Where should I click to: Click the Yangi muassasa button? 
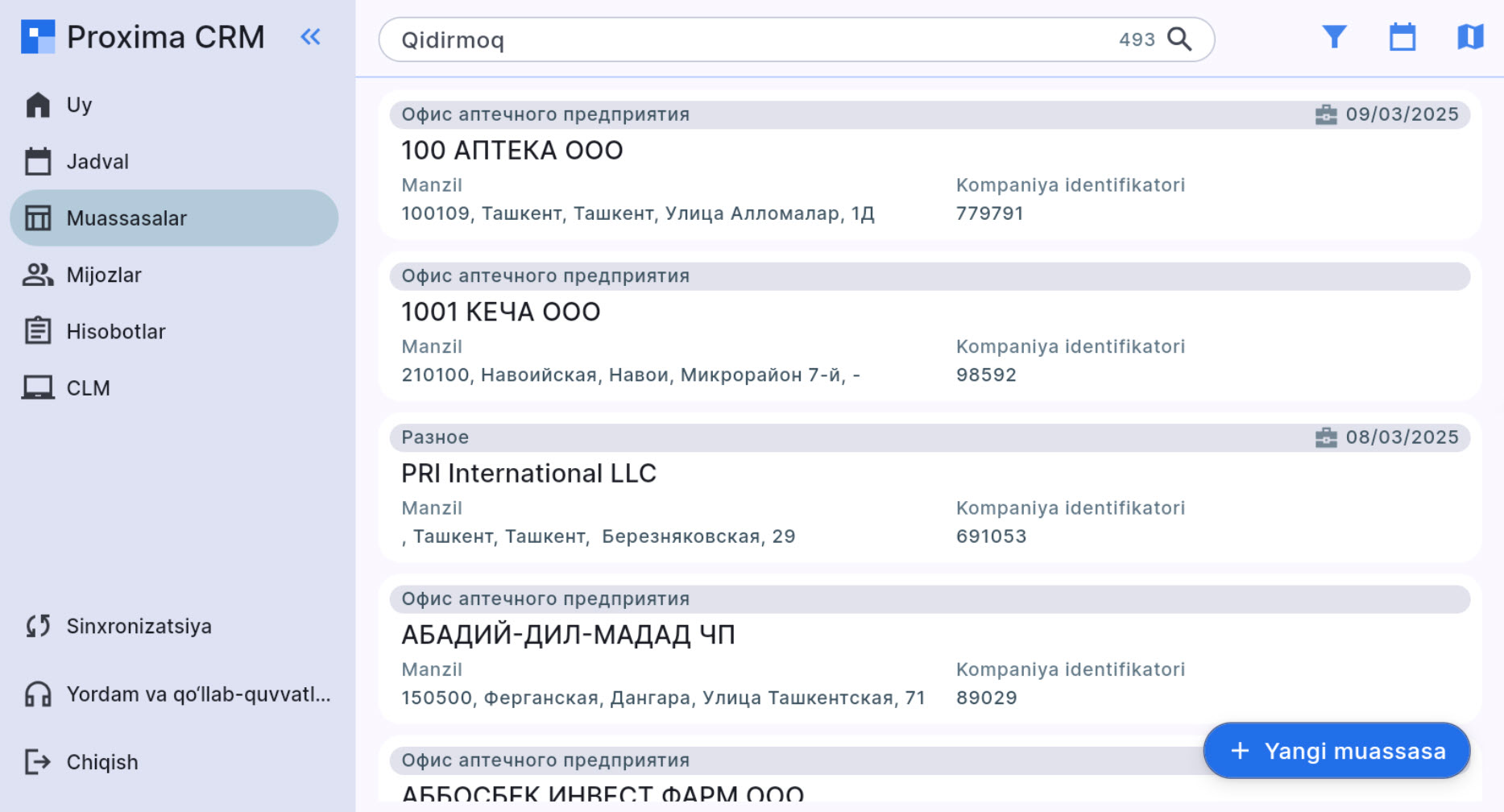coord(1336,751)
